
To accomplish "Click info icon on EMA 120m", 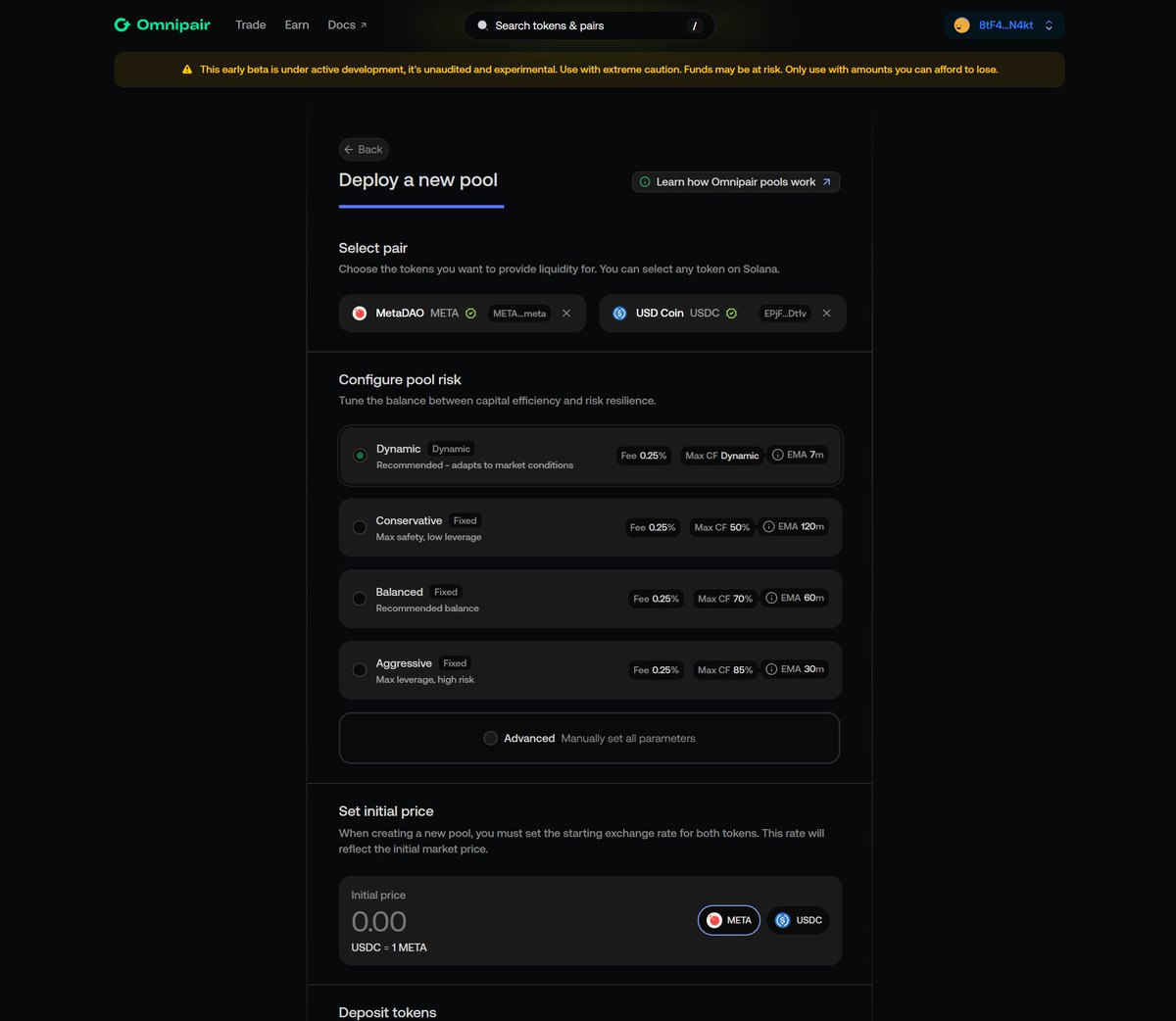I will (768, 526).
